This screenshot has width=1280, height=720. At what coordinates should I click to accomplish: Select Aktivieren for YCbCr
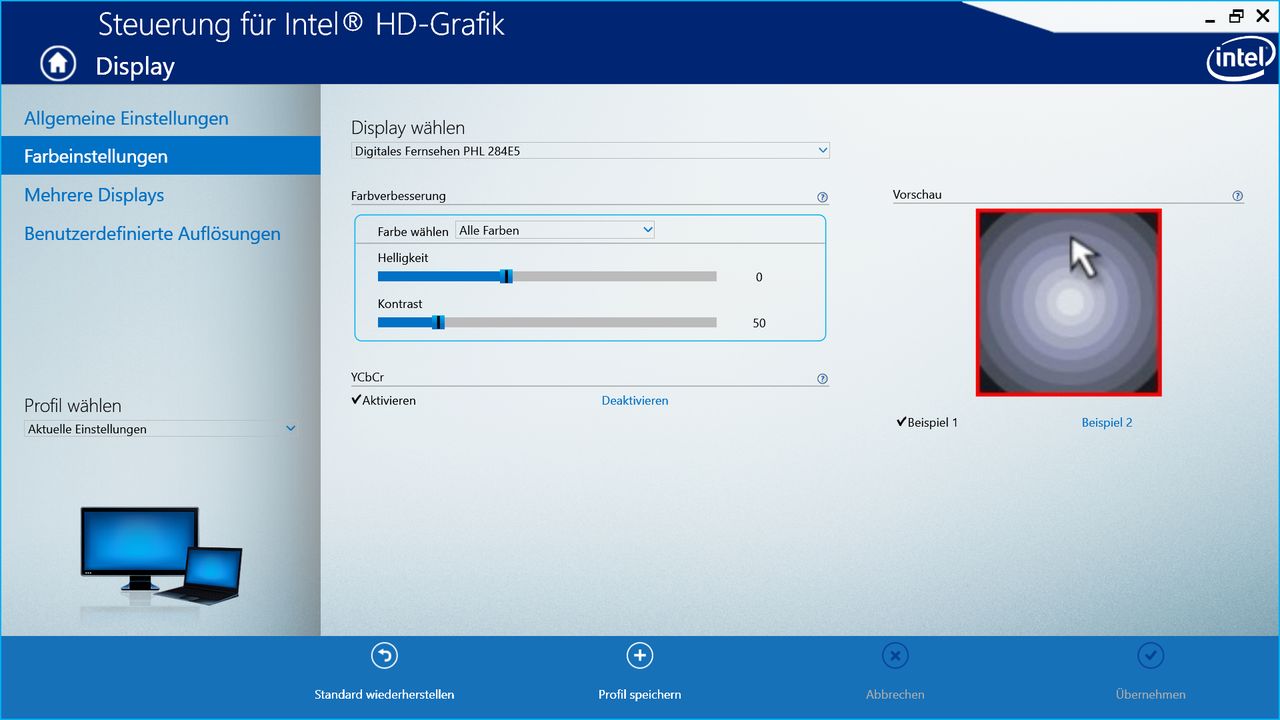(384, 400)
